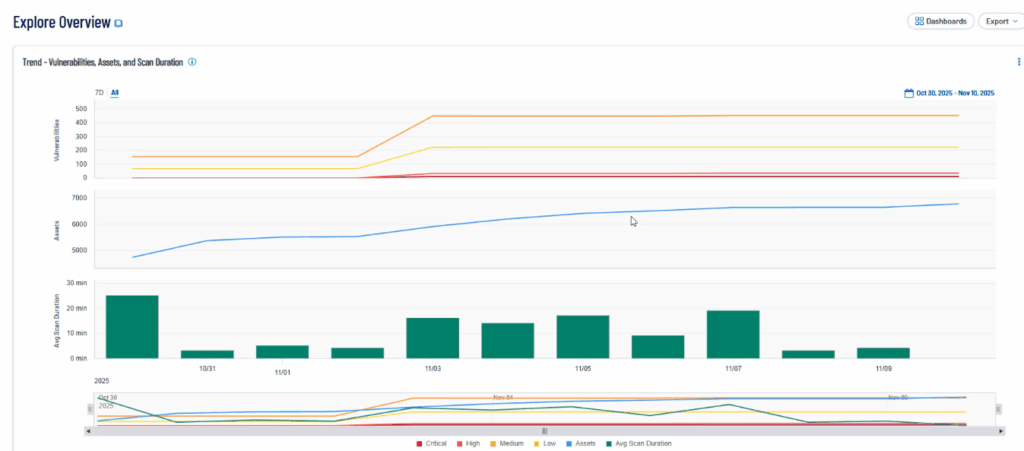Toggle the High series in legend
The image size is (1024, 451).
pos(468,443)
